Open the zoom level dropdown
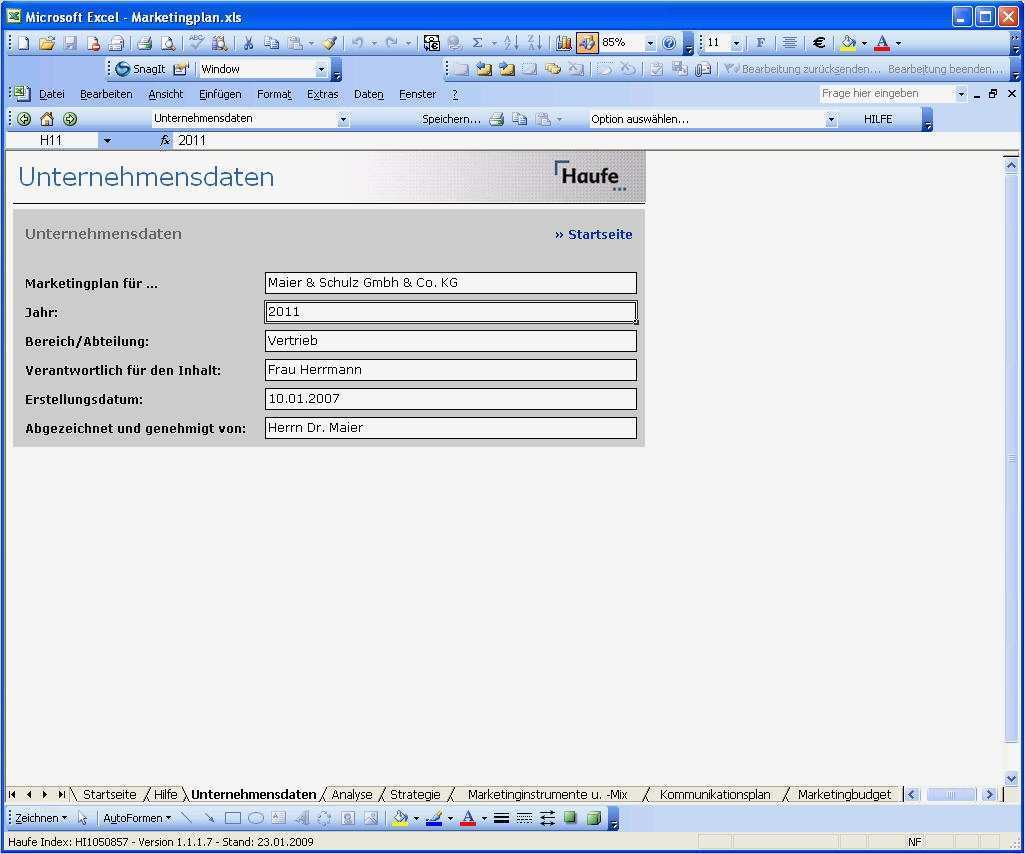This screenshot has height=854, width=1025. coord(650,43)
